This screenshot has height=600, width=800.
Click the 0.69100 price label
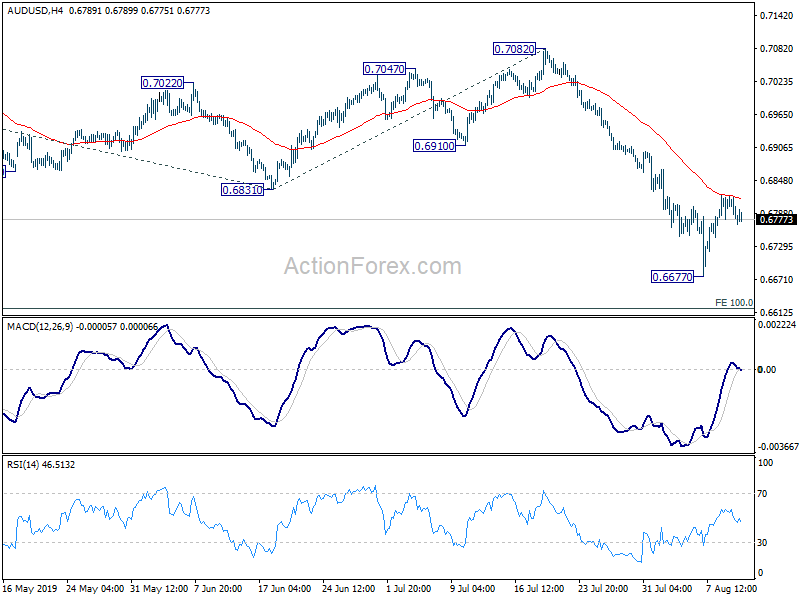coord(434,146)
